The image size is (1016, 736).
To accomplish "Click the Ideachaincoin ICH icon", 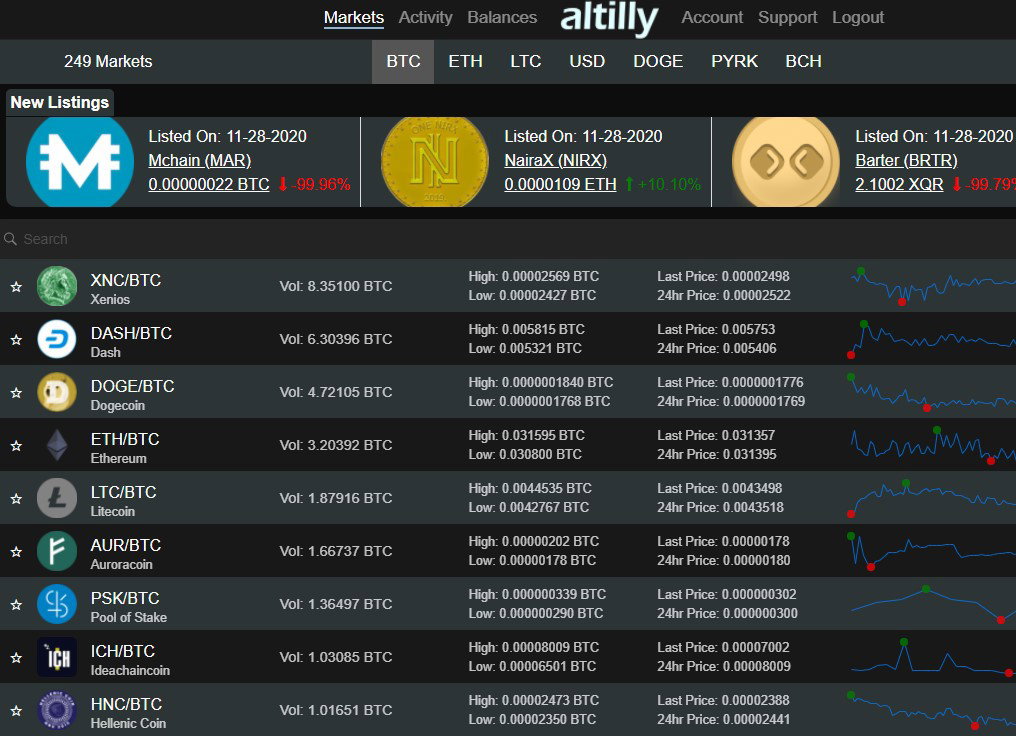I will pyautogui.click(x=57, y=657).
